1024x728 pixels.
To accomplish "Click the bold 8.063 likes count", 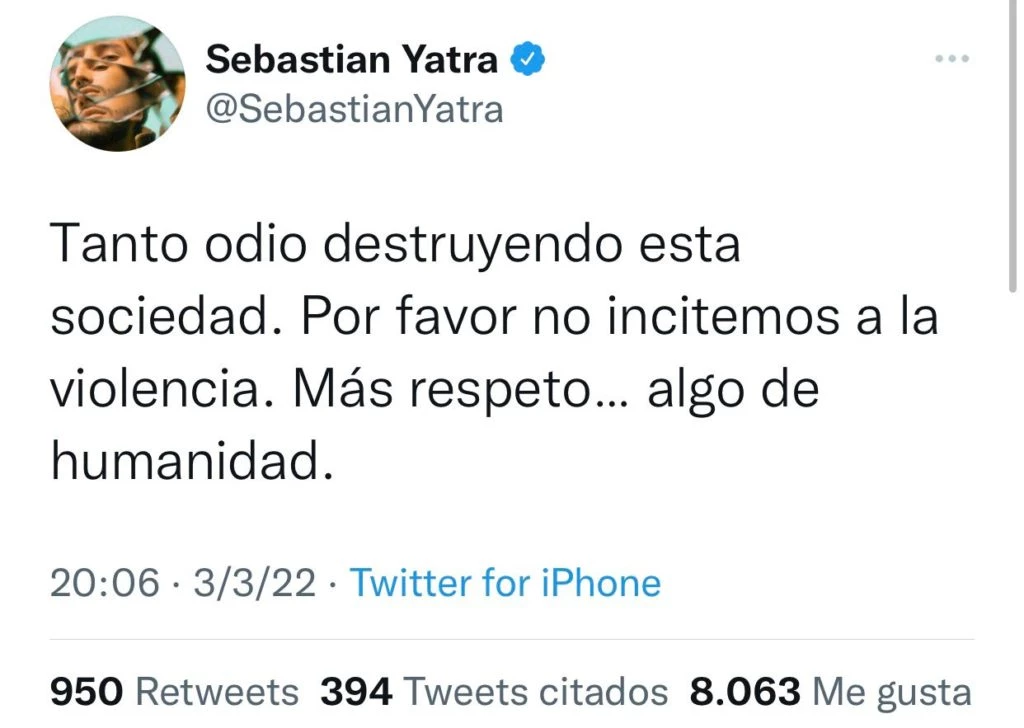I will tap(744, 691).
